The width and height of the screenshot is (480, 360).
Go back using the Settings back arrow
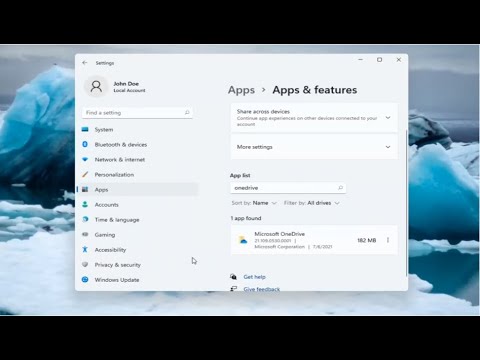point(85,63)
